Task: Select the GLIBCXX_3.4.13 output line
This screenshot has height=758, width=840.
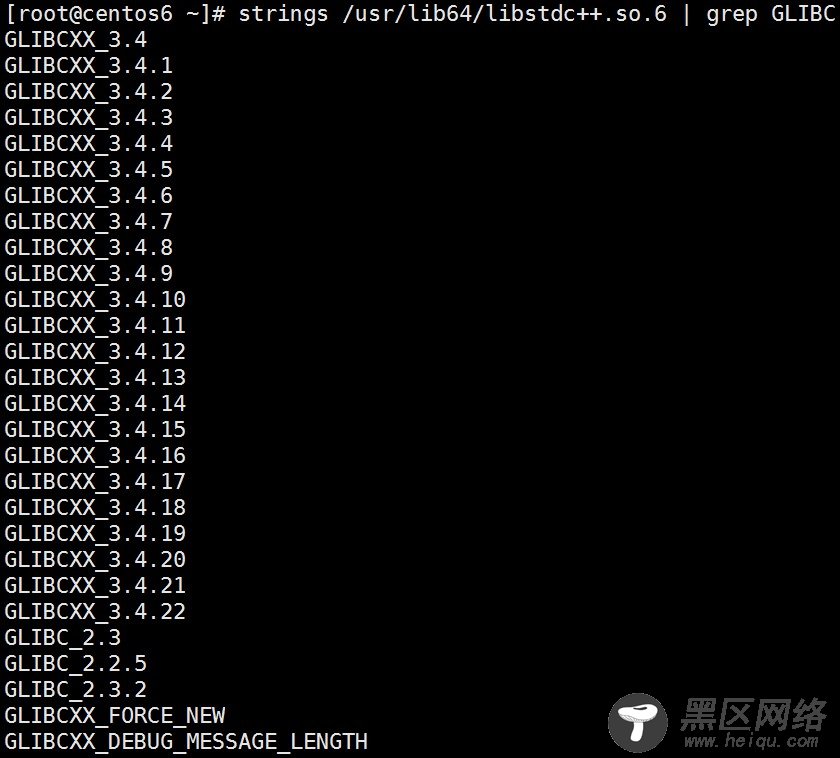Action: coord(95,378)
